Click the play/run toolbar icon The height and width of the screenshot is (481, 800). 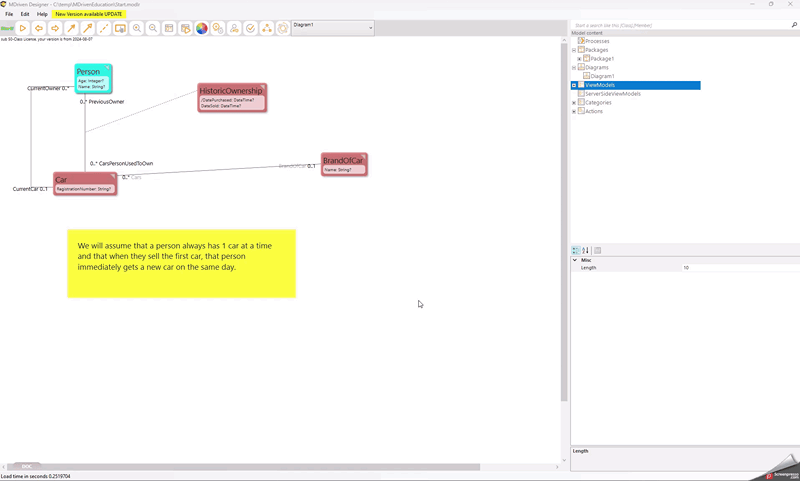(22, 28)
